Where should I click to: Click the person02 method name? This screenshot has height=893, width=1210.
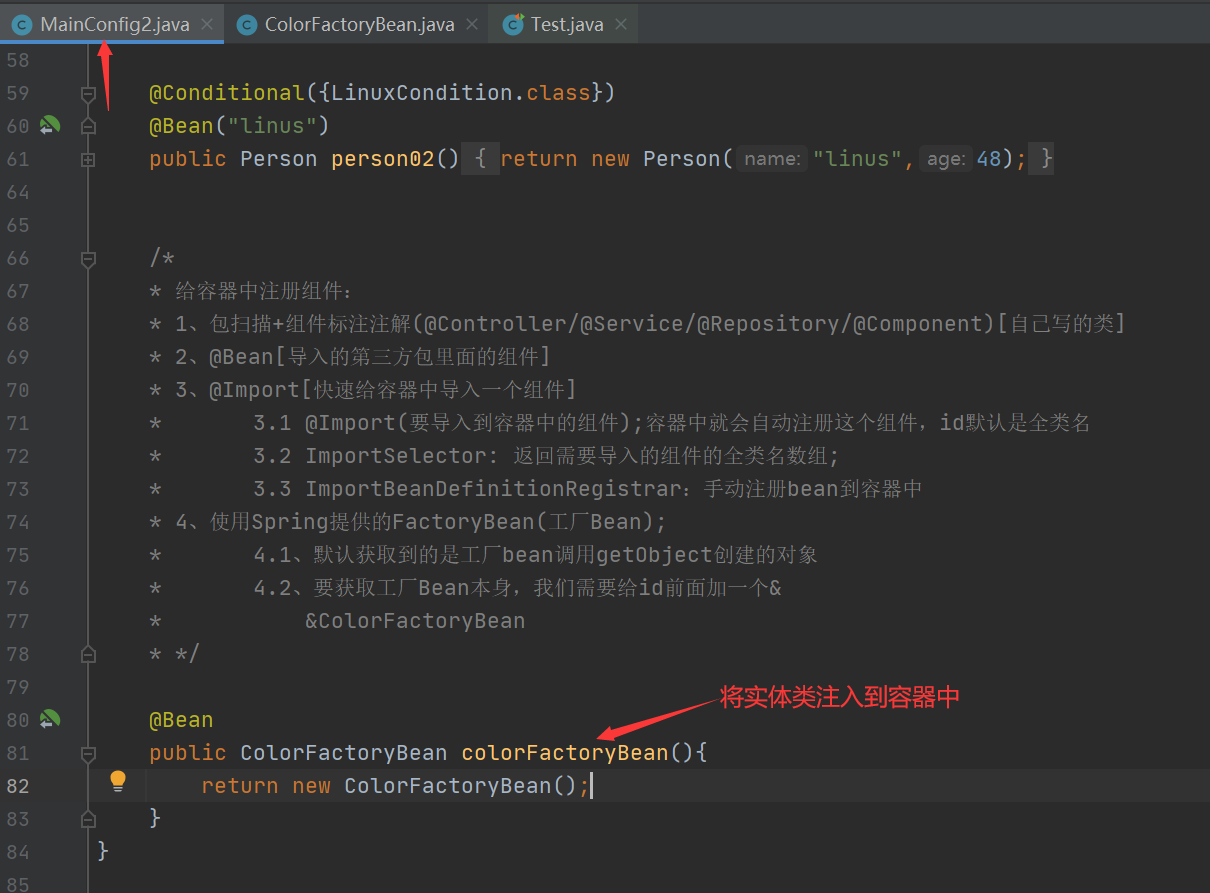click(383, 158)
